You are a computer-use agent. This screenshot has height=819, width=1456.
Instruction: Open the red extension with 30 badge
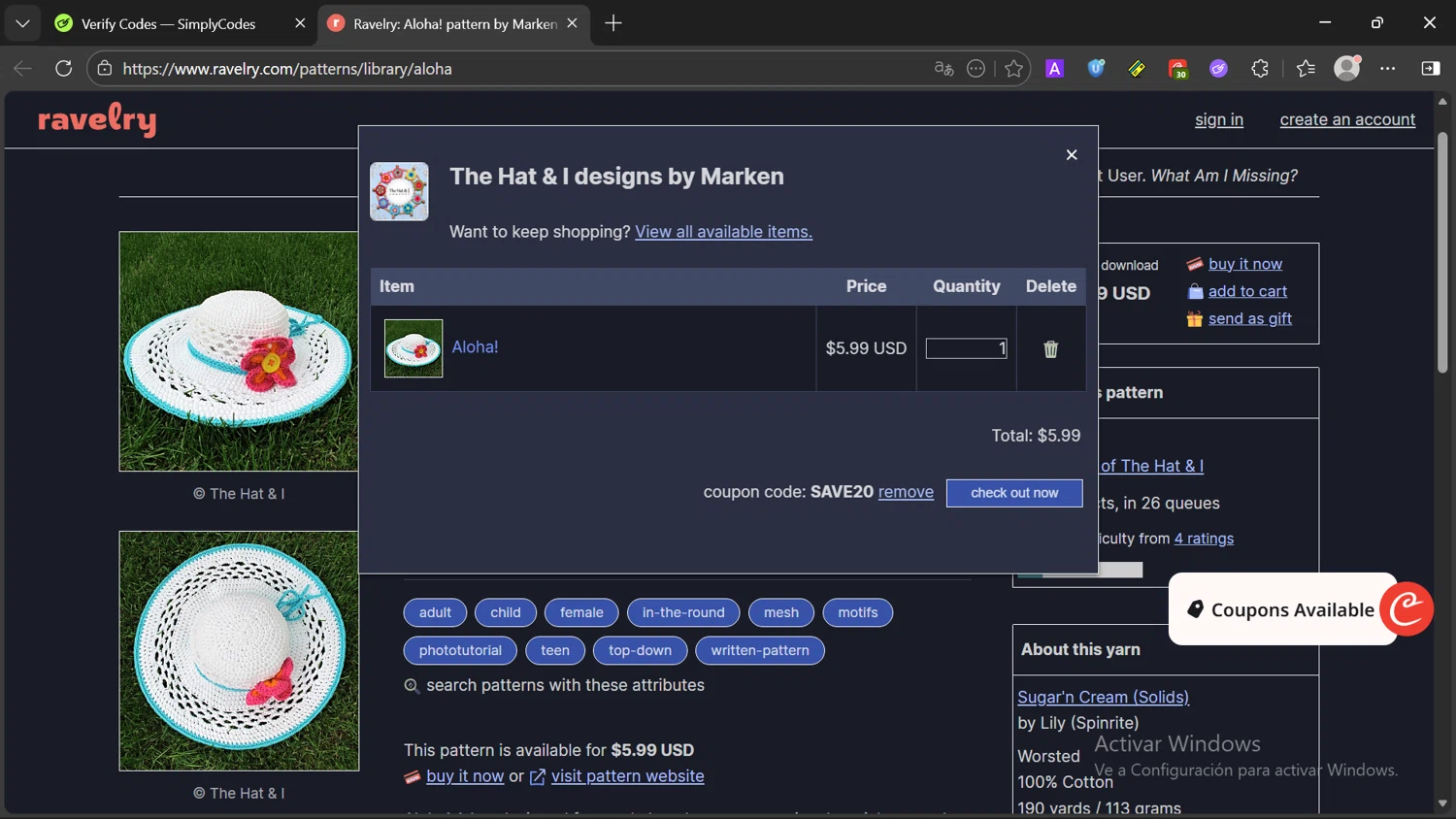click(x=1177, y=68)
